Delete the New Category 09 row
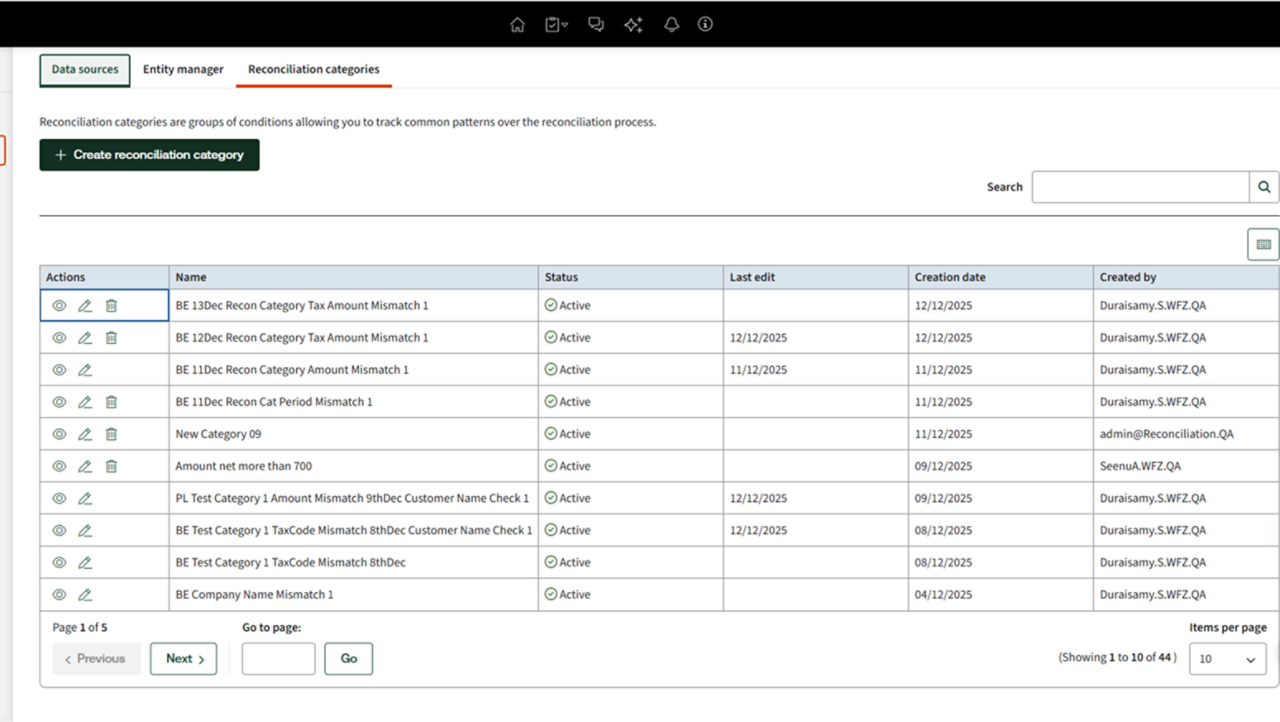The height and width of the screenshot is (722, 1280). [111, 434]
